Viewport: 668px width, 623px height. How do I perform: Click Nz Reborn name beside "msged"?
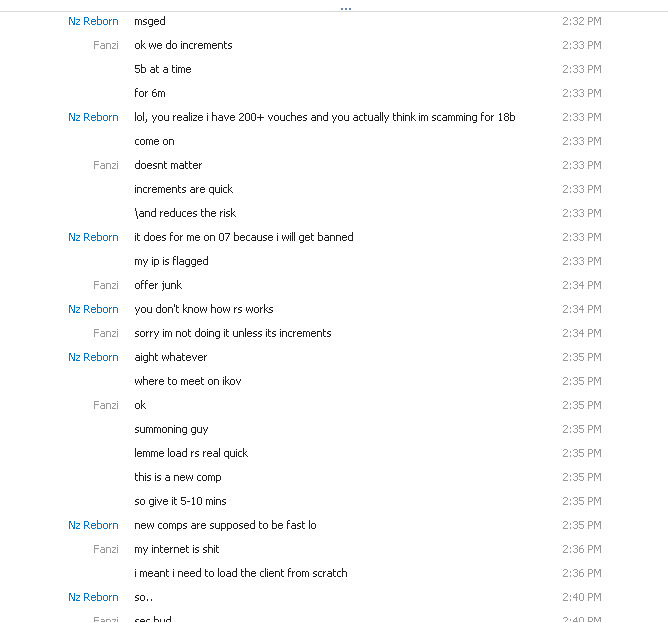93,21
